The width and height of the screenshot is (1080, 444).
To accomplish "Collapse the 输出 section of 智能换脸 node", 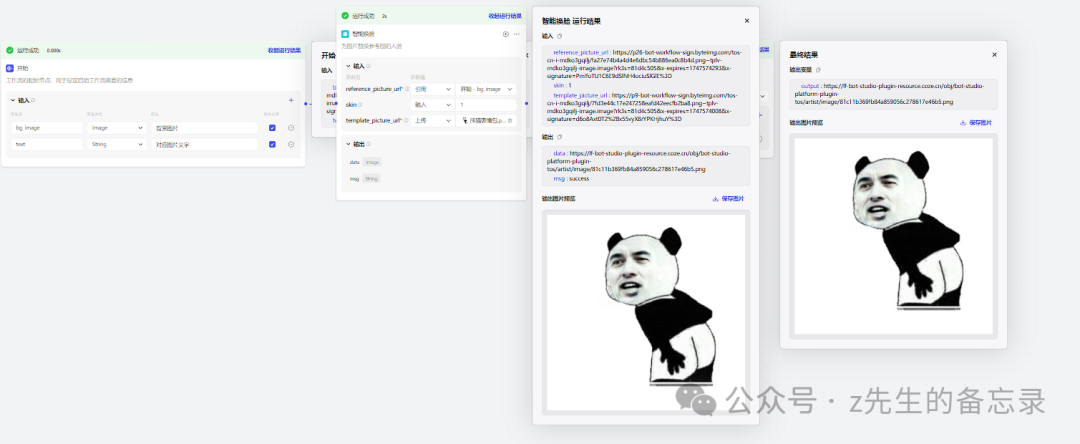I will tap(348, 144).
